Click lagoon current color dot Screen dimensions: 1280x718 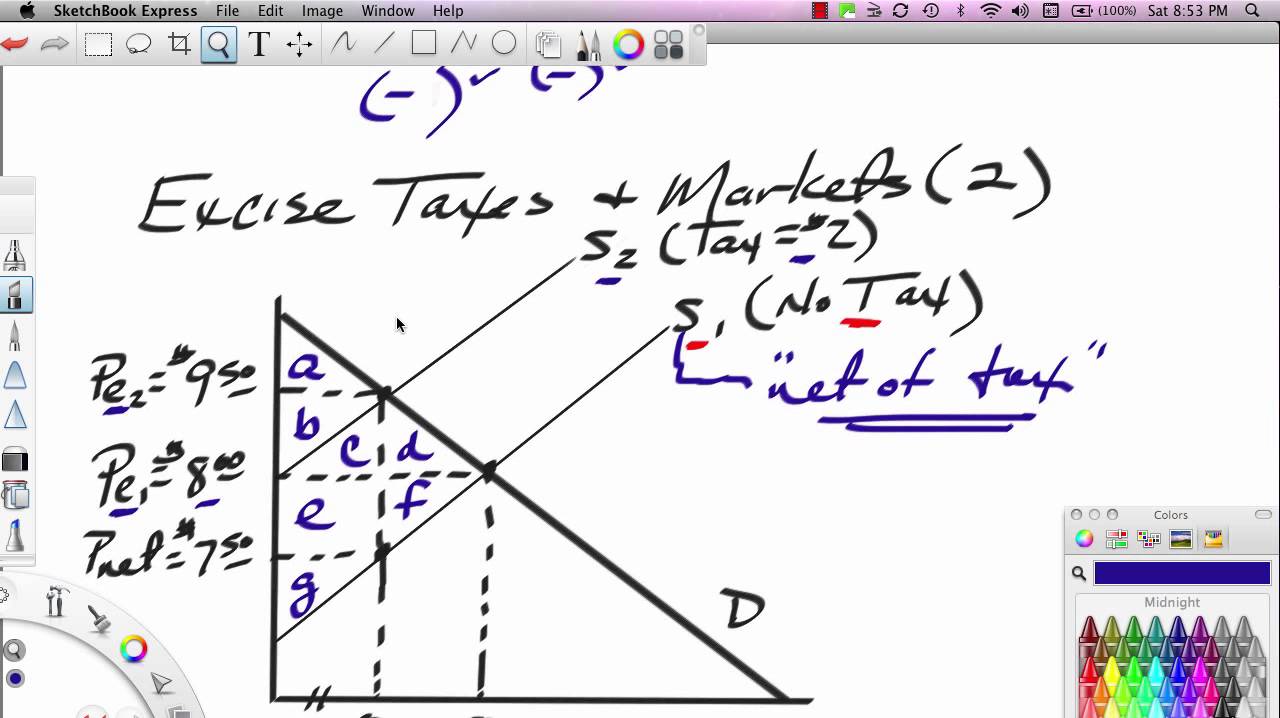click(x=15, y=679)
